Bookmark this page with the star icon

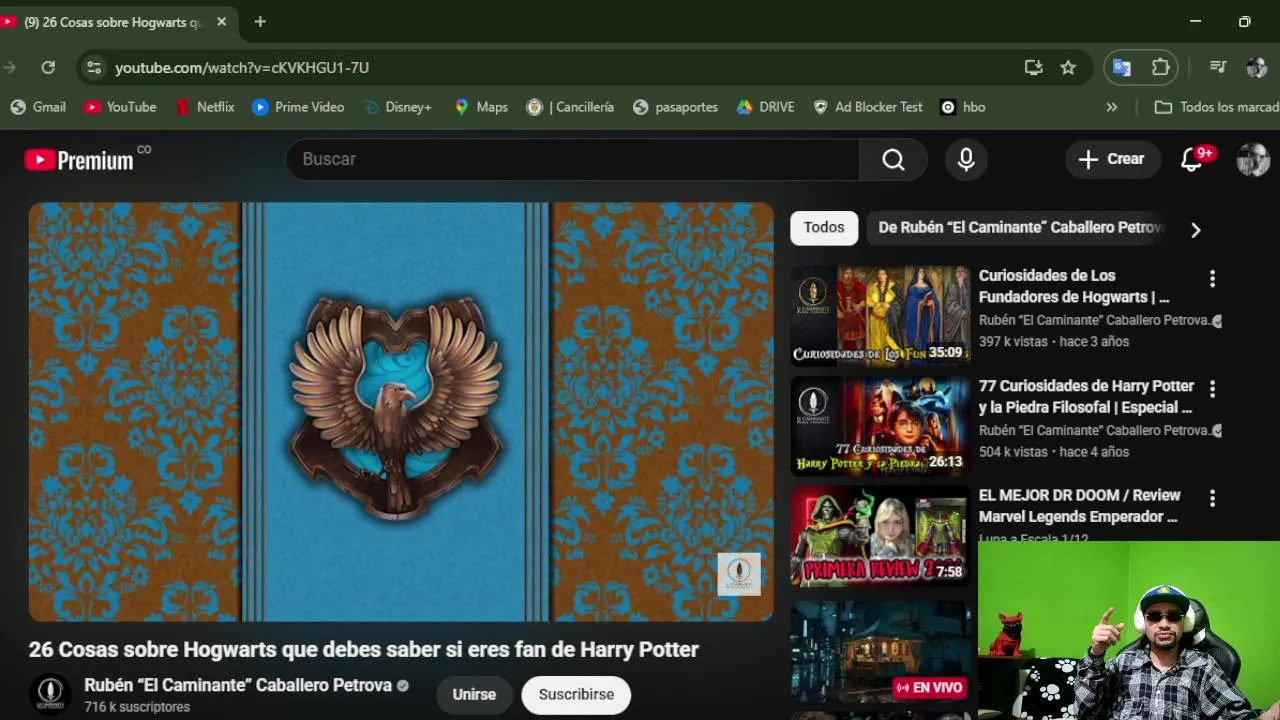[x=1068, y=67]
